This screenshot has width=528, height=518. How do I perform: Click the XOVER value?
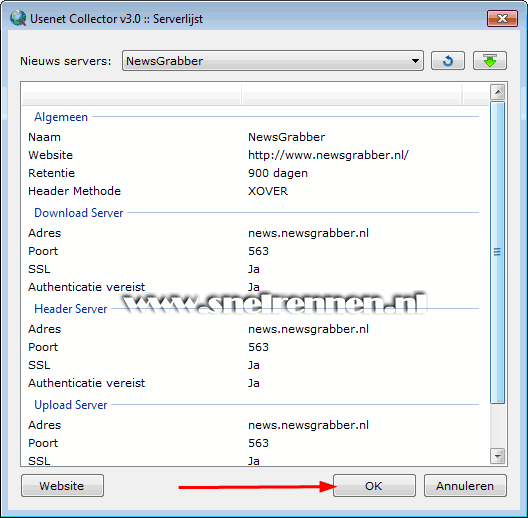(x=268, y=191)
